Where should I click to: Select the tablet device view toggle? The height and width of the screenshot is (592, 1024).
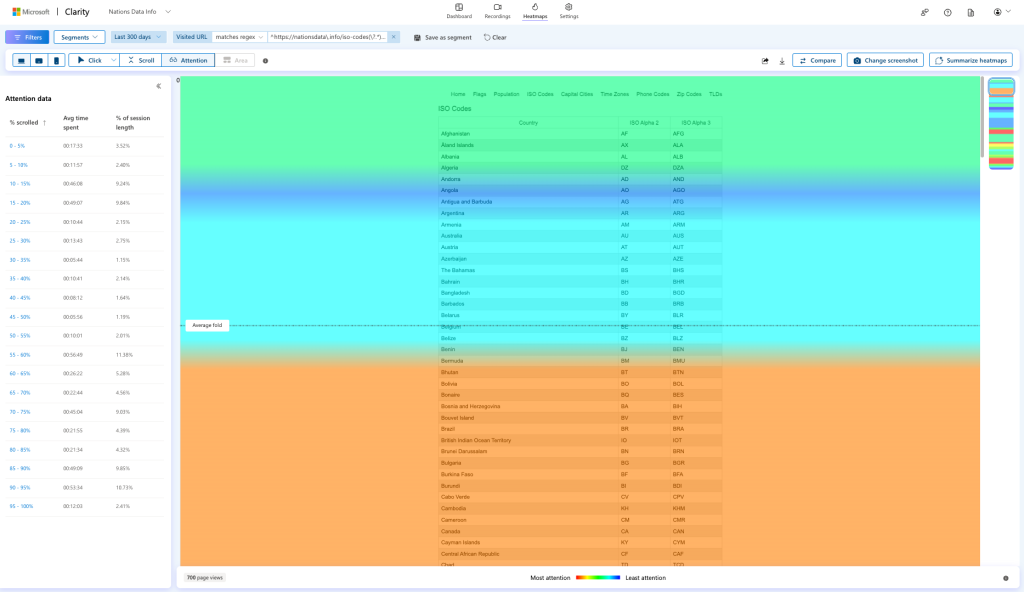[39, 60]
